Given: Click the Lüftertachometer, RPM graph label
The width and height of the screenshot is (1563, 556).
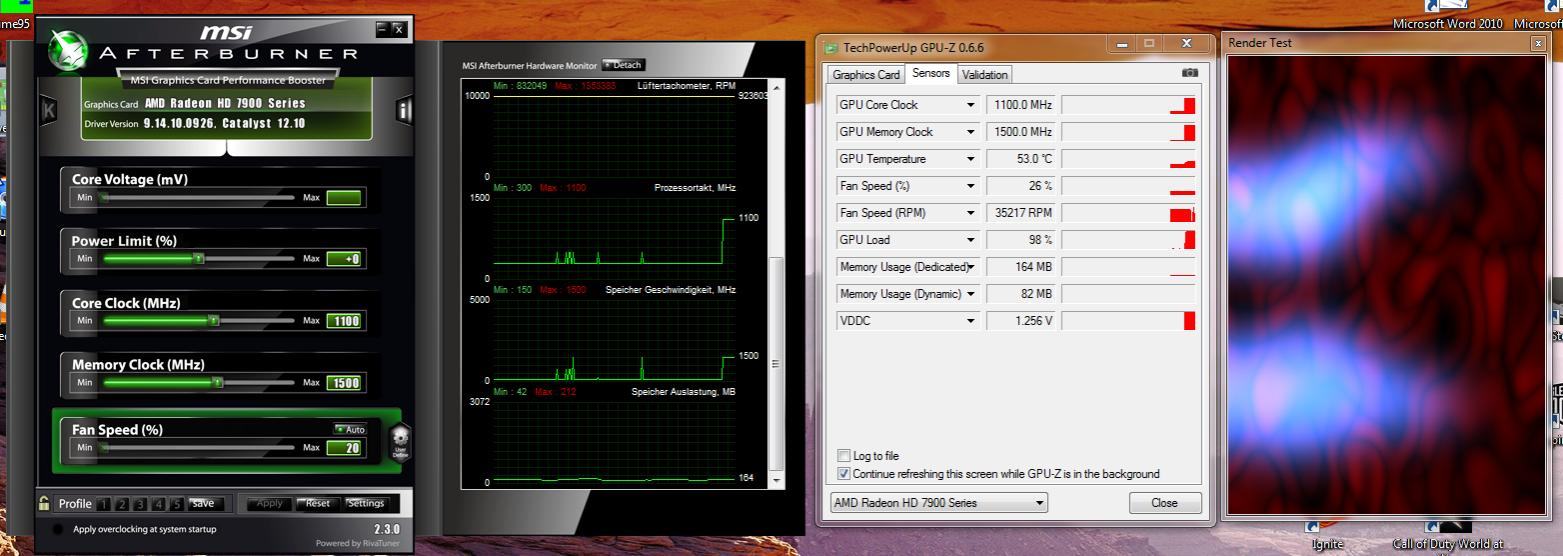Looking at the screenshot, I should click(x=686, y=86).
